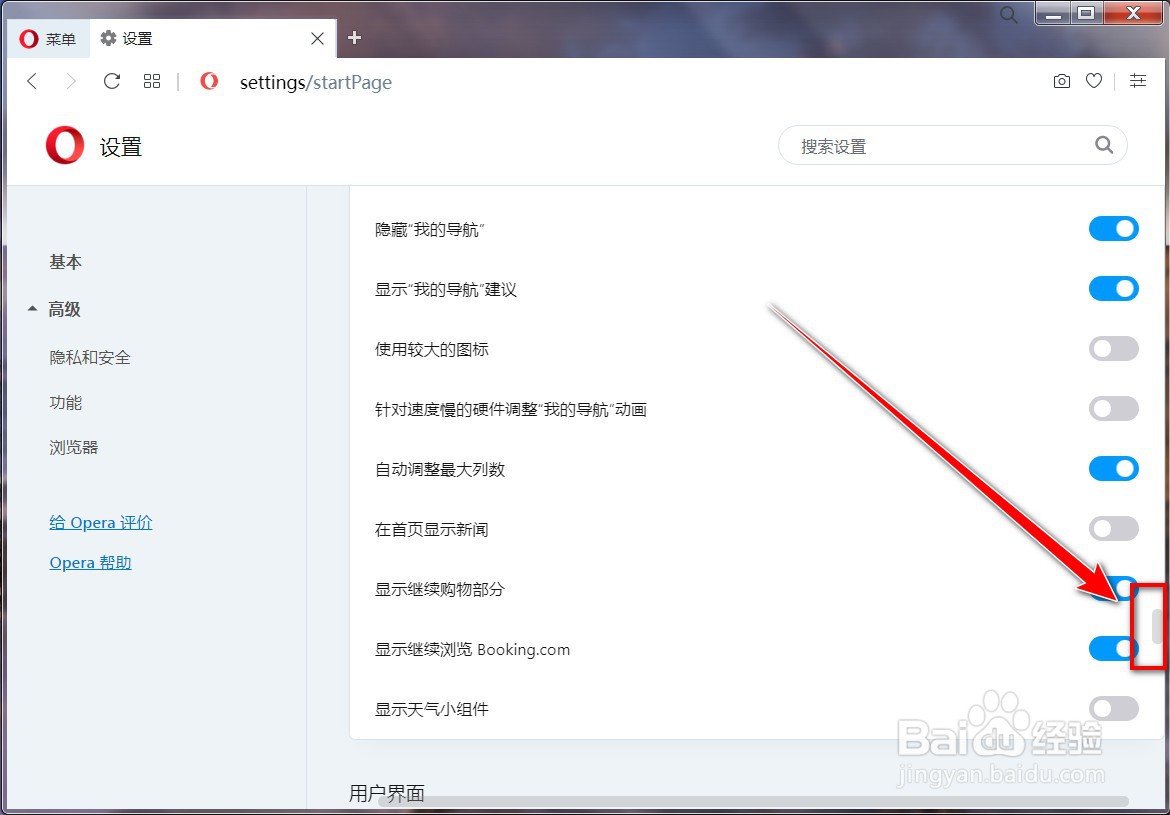1170x815 pixels.
Task: Select 隐私和安全 in the sidebar
Action: 92,357
